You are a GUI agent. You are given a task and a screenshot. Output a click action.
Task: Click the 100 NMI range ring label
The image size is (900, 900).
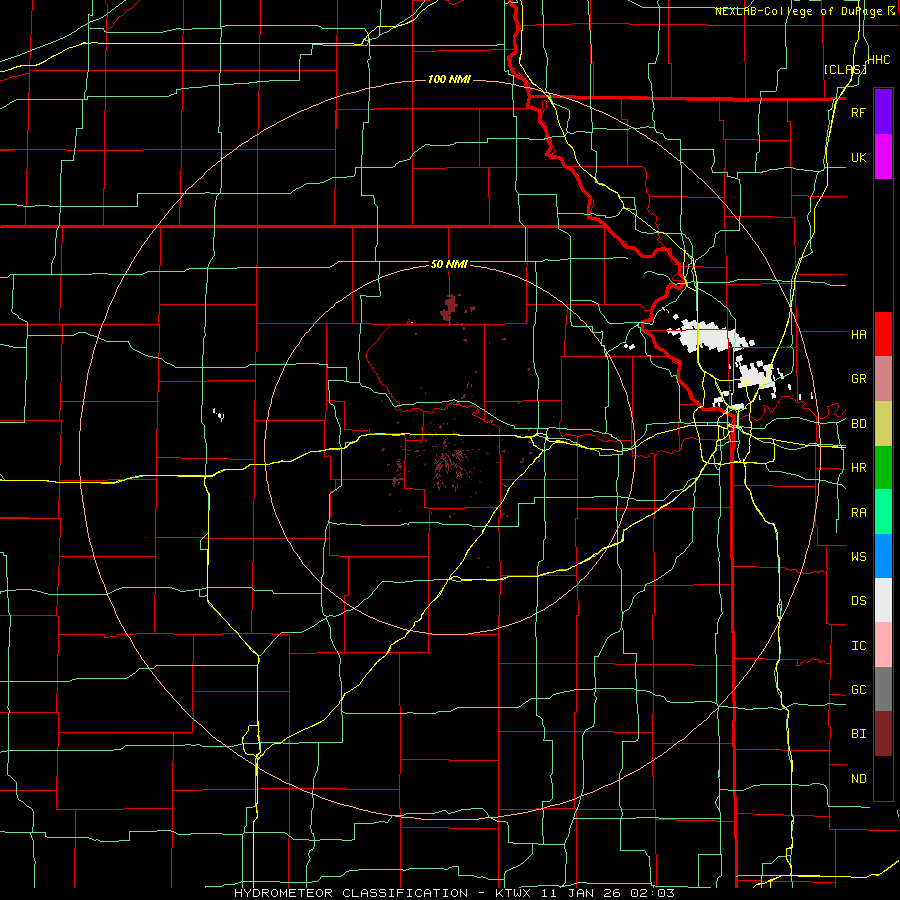point(449,79)
